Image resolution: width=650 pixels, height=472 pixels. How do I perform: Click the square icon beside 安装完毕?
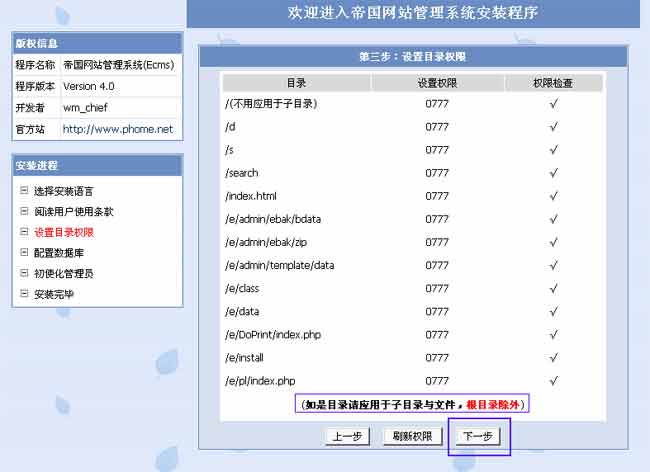pyautogui.click(x=24, y=294)
